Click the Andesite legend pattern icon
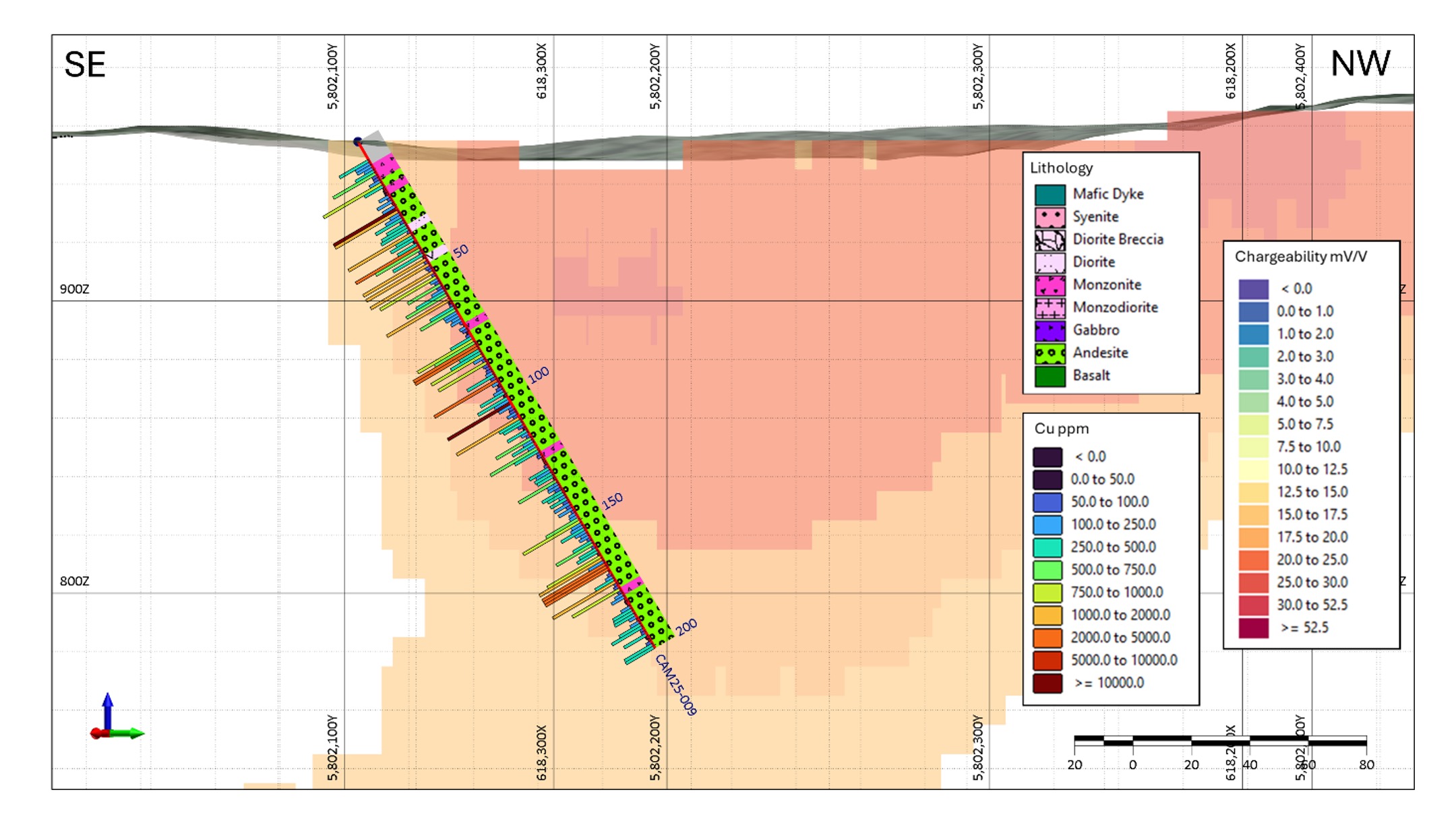The height and width of the screenshot is (819, 1456). pyautogui.click(x=1050, y=353)
